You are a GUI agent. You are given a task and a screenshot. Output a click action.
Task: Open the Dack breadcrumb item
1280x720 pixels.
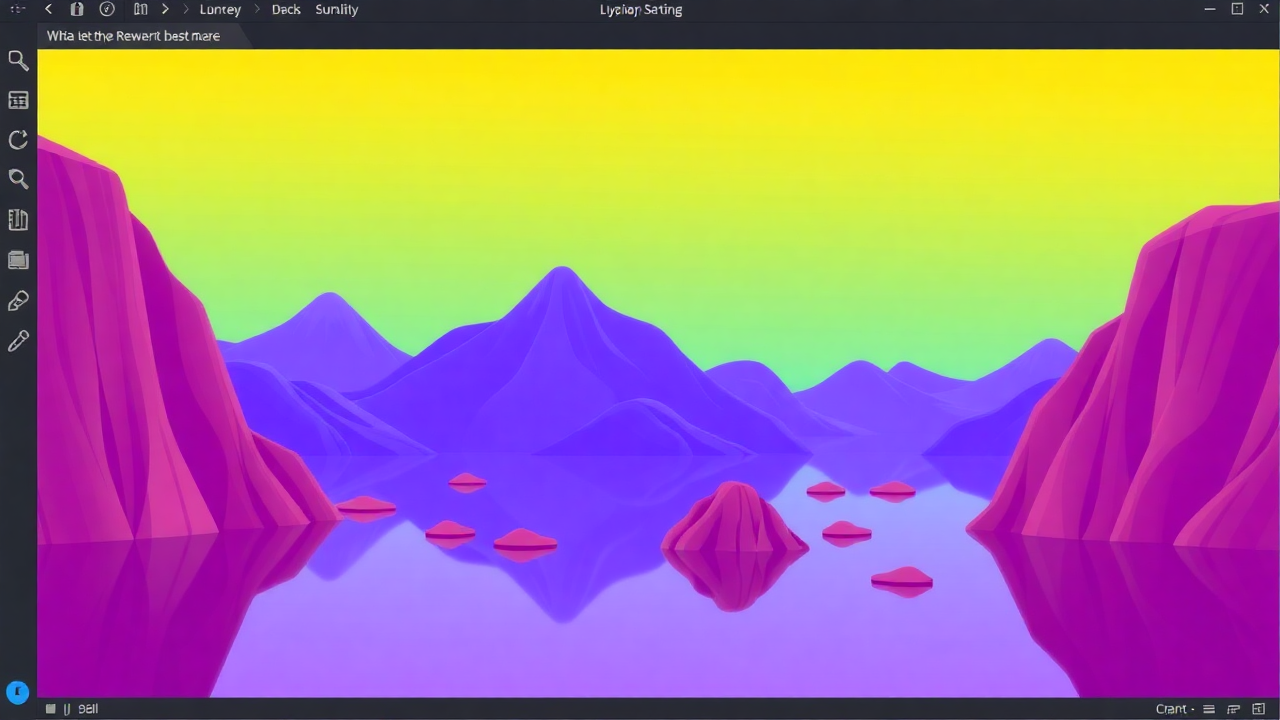tap(286, 9)
